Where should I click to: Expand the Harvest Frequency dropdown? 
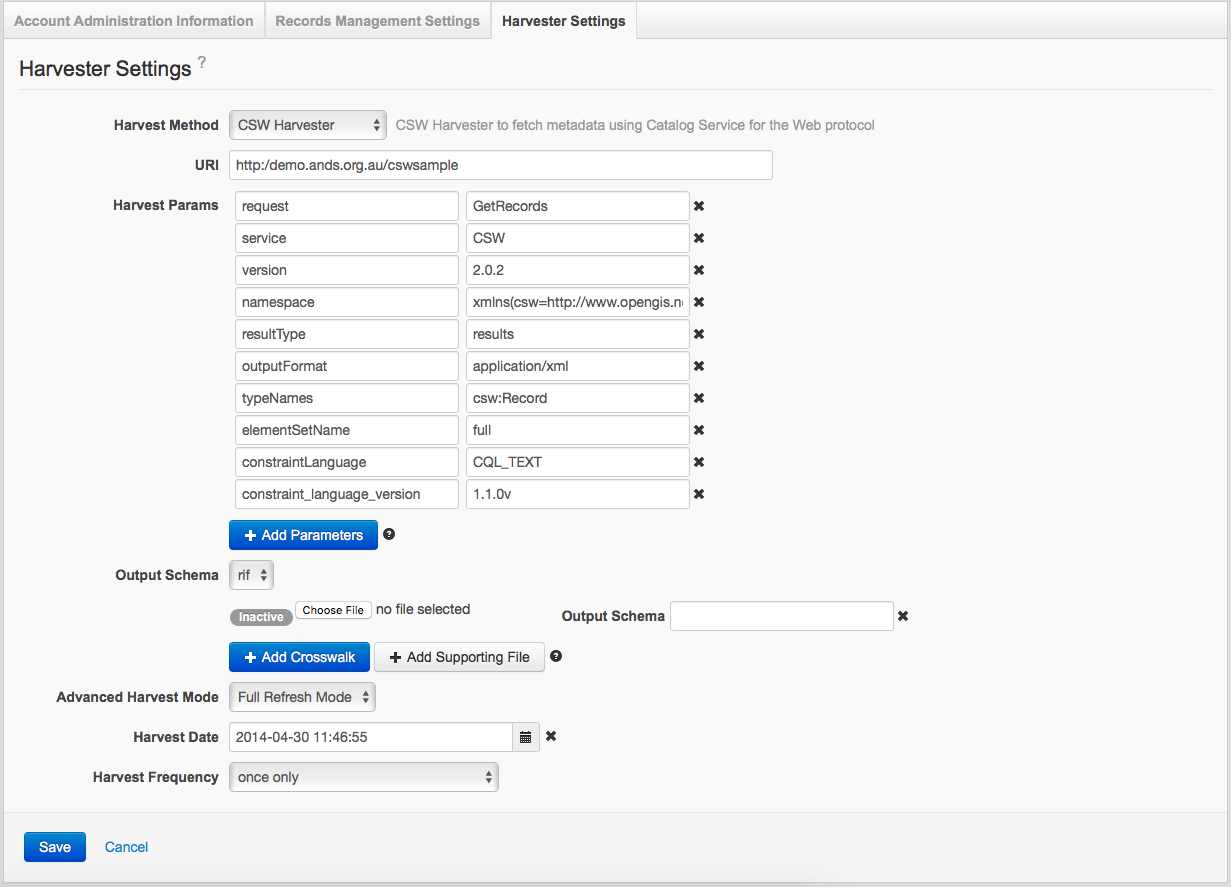coord(363,777)
